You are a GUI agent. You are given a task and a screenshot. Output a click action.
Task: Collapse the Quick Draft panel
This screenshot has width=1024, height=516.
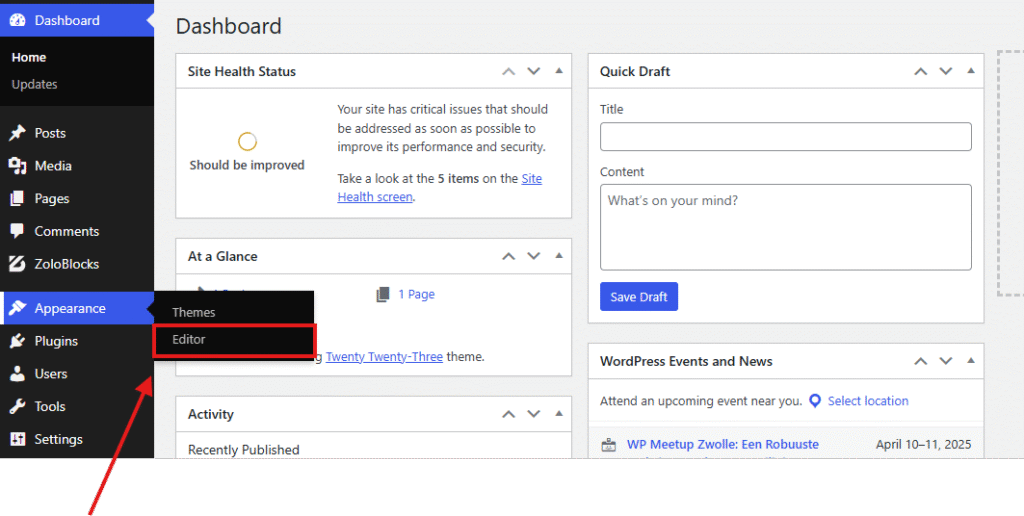click(x=971, y=71)
